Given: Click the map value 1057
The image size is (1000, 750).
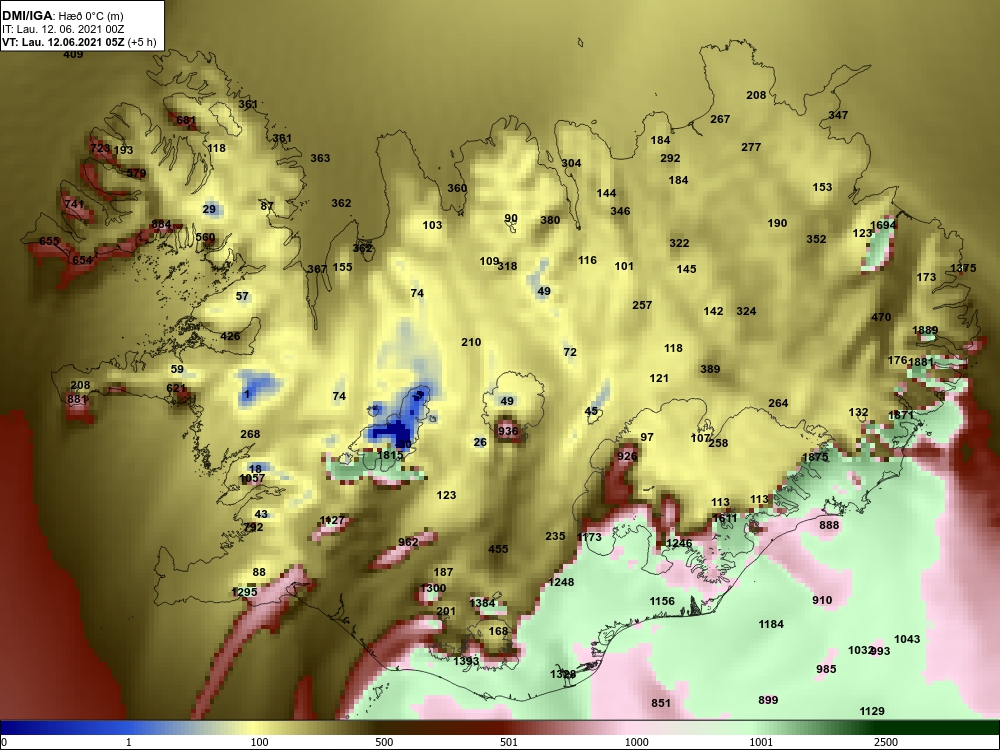Looking at the screenshot, I should [252, 478].
